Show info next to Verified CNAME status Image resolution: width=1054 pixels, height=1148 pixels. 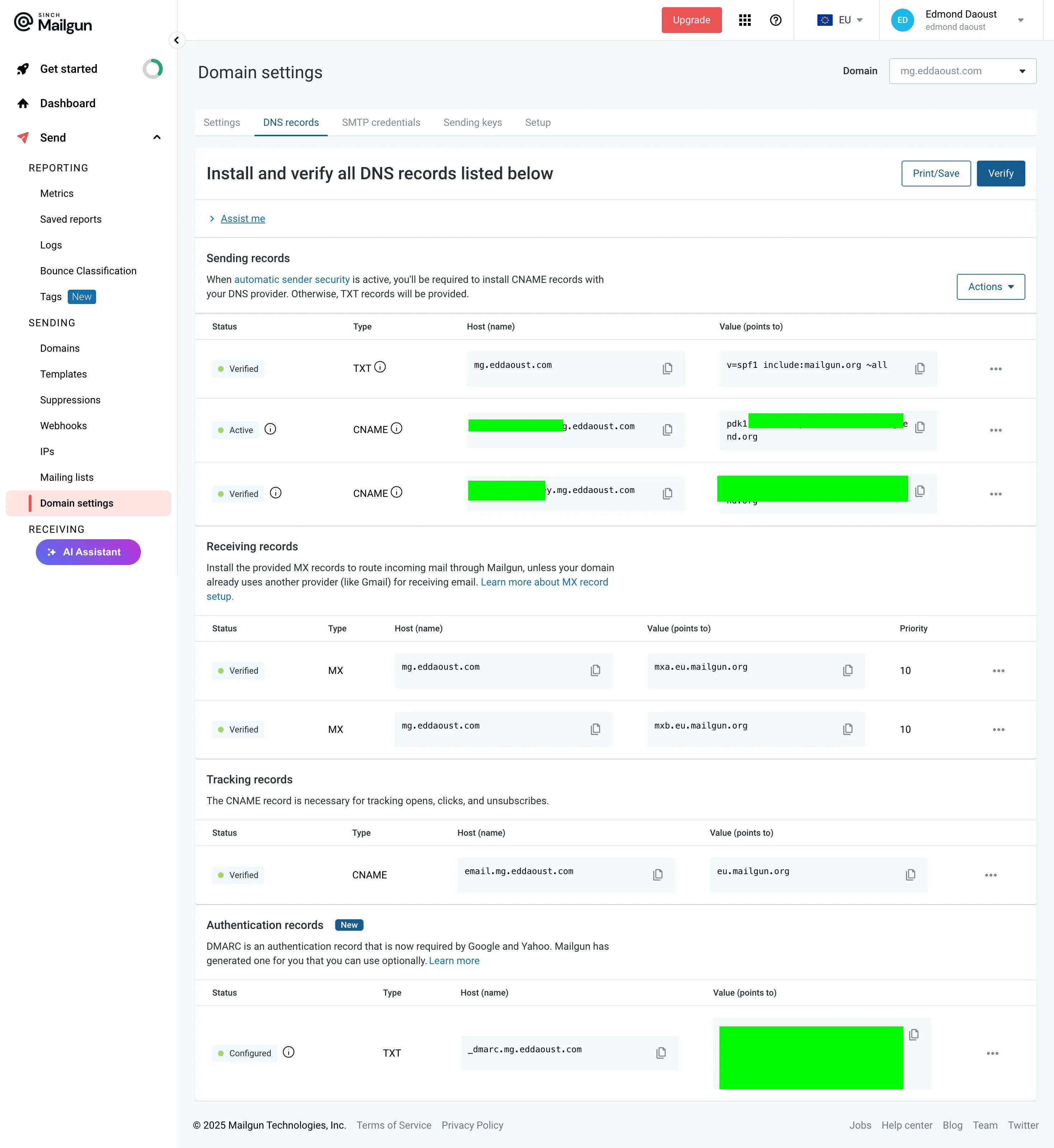pyautogui.click(x=275, y=493)
